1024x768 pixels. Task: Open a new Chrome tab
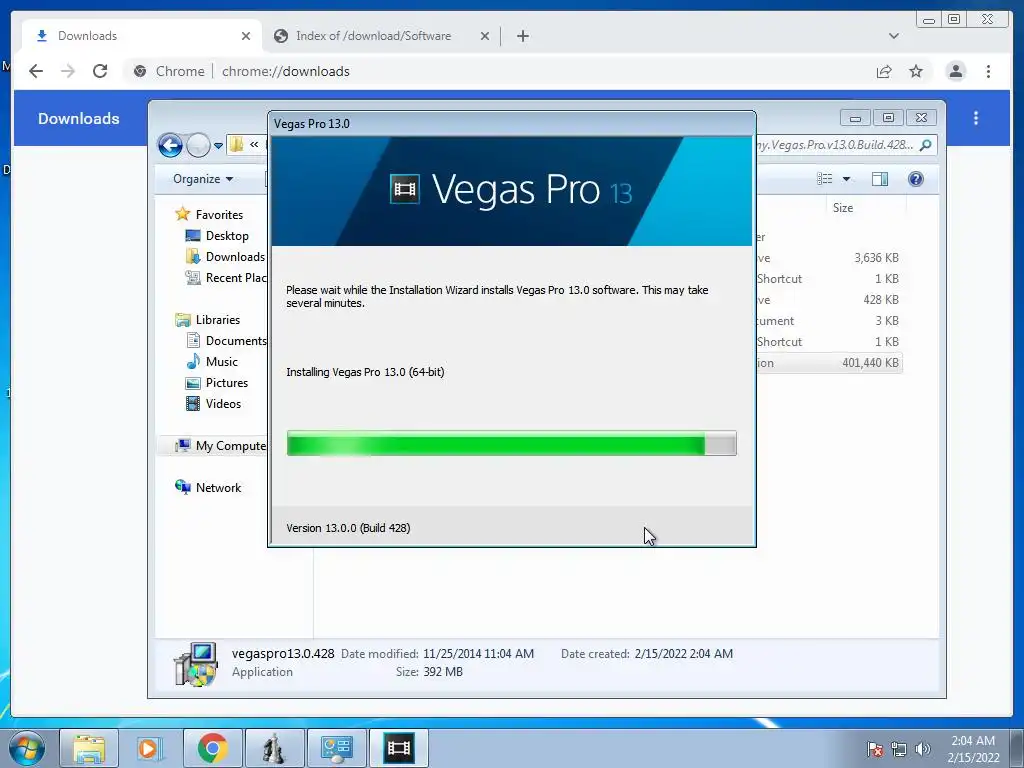[x=522, y=36]
